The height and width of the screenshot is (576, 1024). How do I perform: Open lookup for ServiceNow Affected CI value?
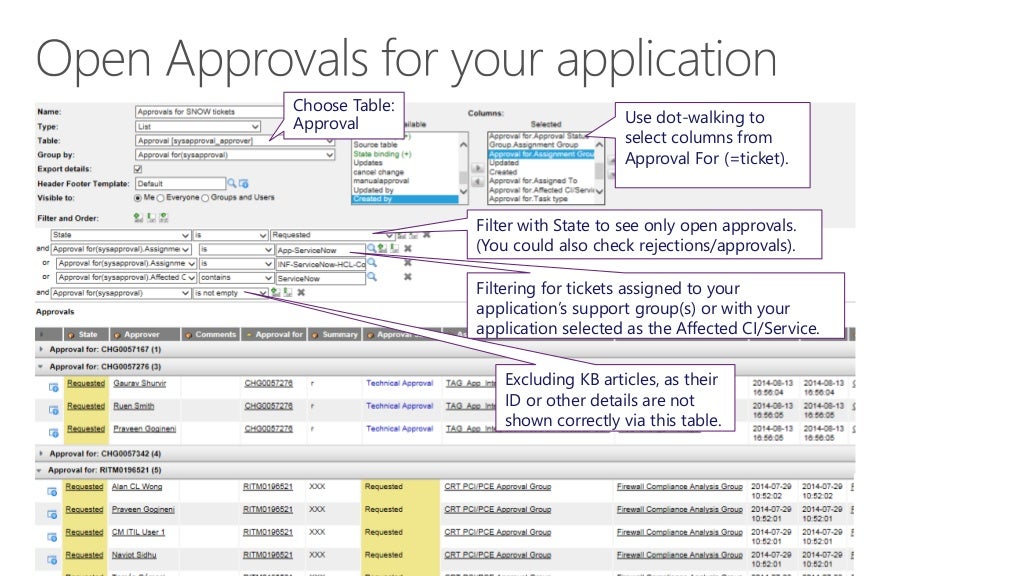(372, 277)
